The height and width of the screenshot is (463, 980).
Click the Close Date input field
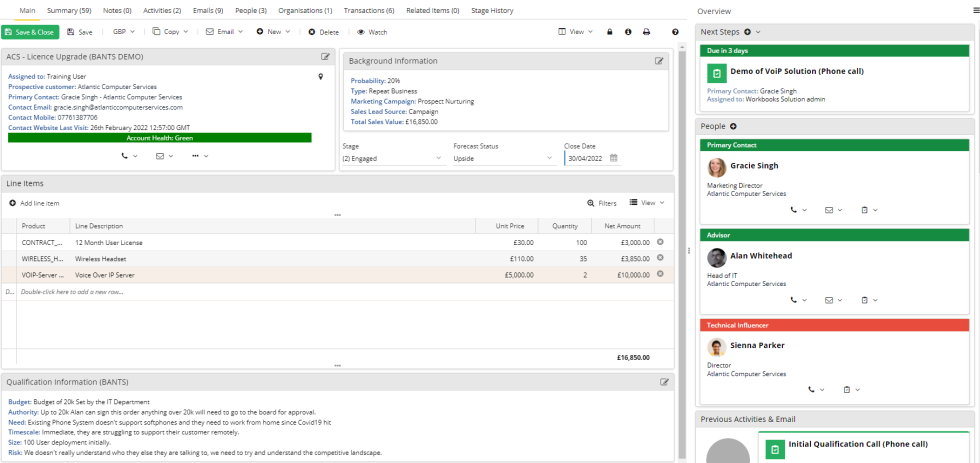[x=586, y=158]
